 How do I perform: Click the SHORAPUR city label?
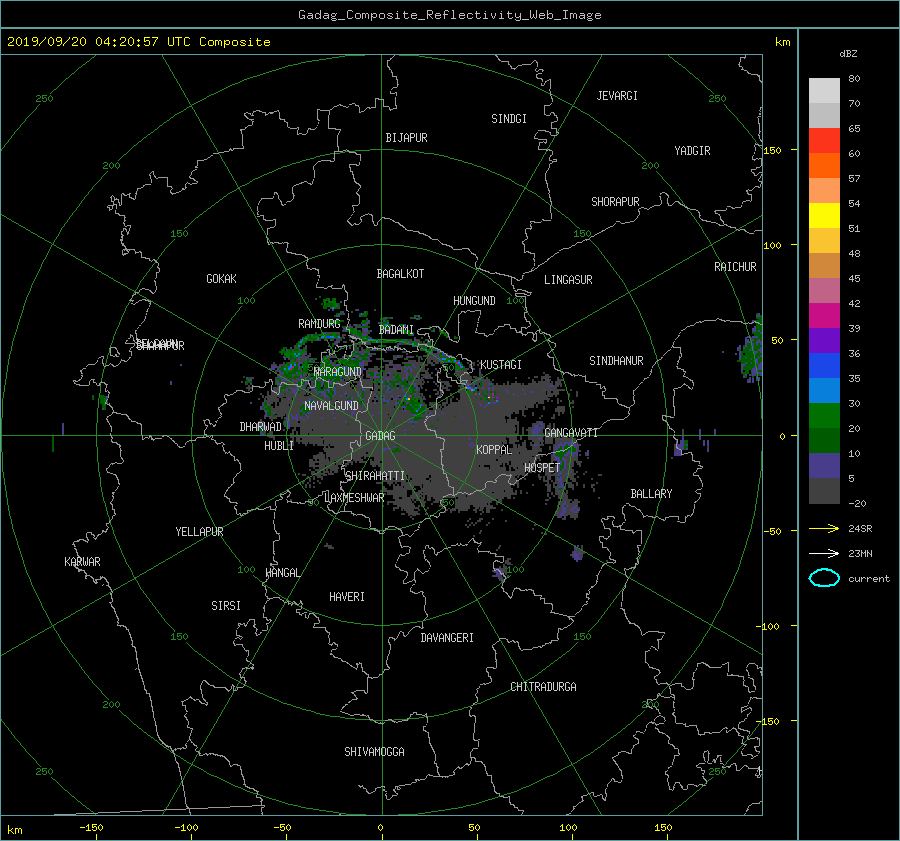click(x=615, y=202)
